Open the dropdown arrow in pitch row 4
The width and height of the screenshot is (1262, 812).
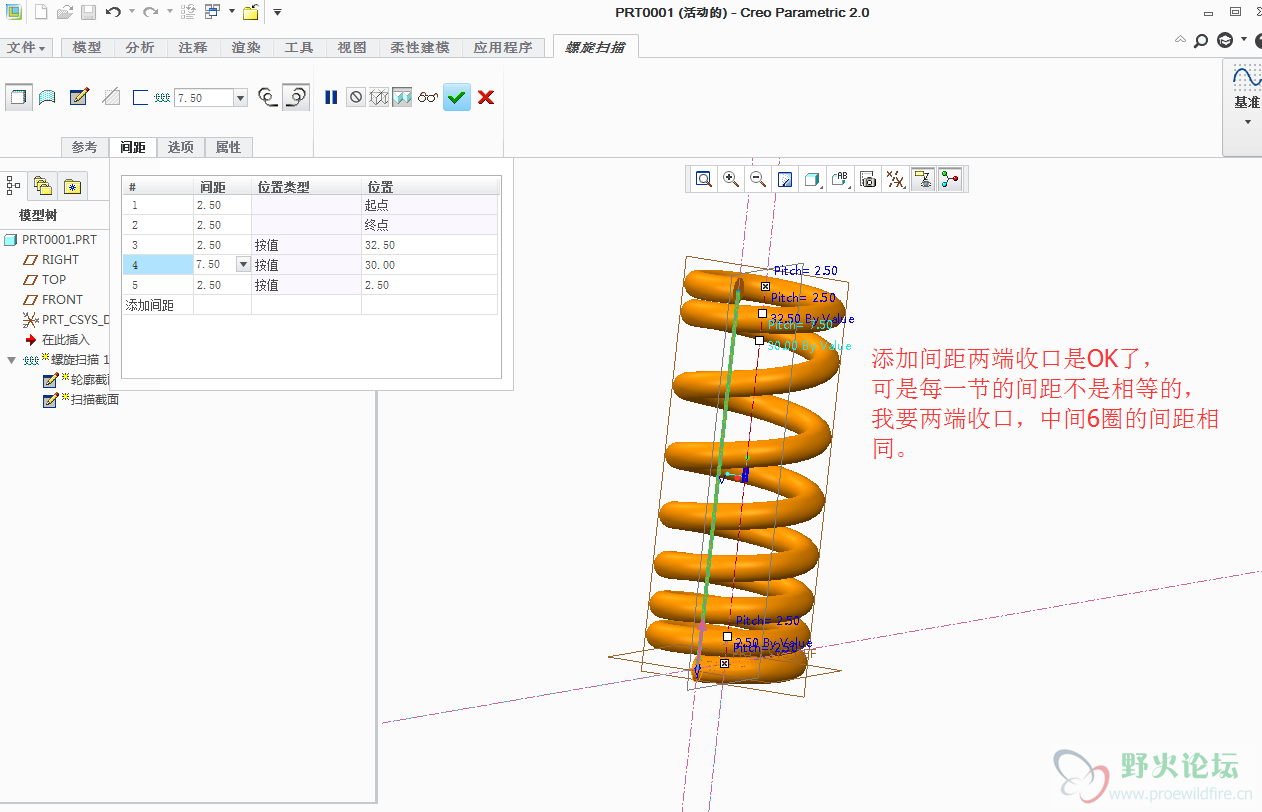click(x=243, y=265)
